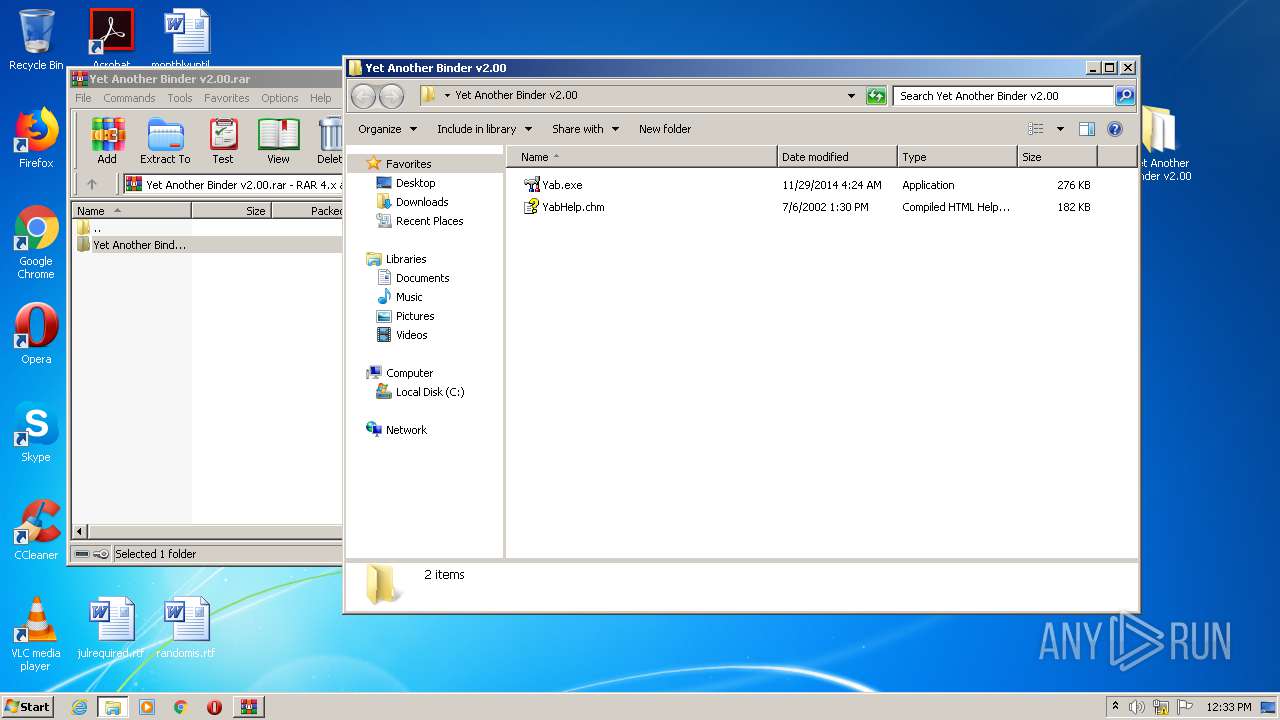The height and width of the screenshot is (720, 1280).
Task: Select Recent Places in navigation pane
Action: pyautogui.click(x=429, y=221)
